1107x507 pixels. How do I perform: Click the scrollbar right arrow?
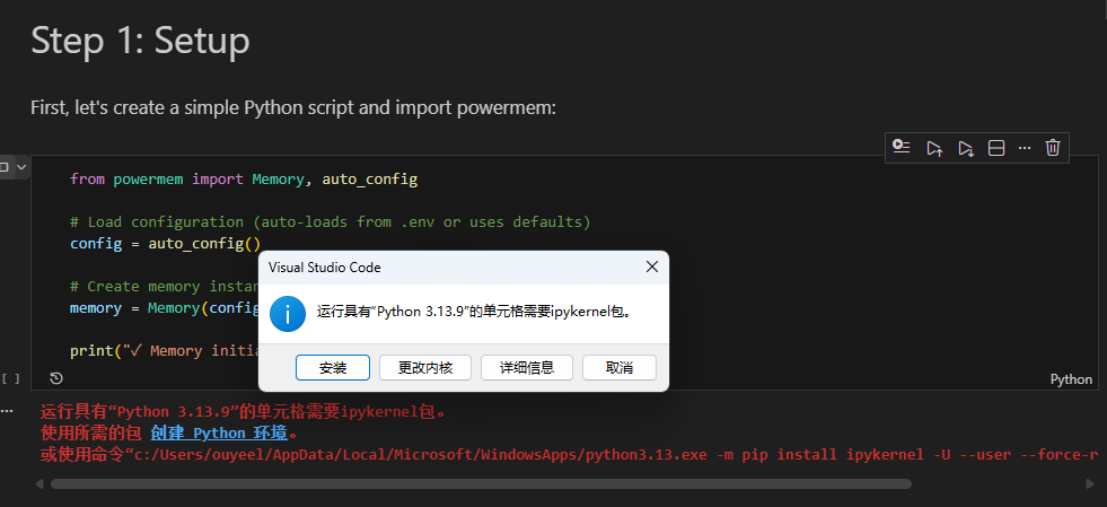1089,484
